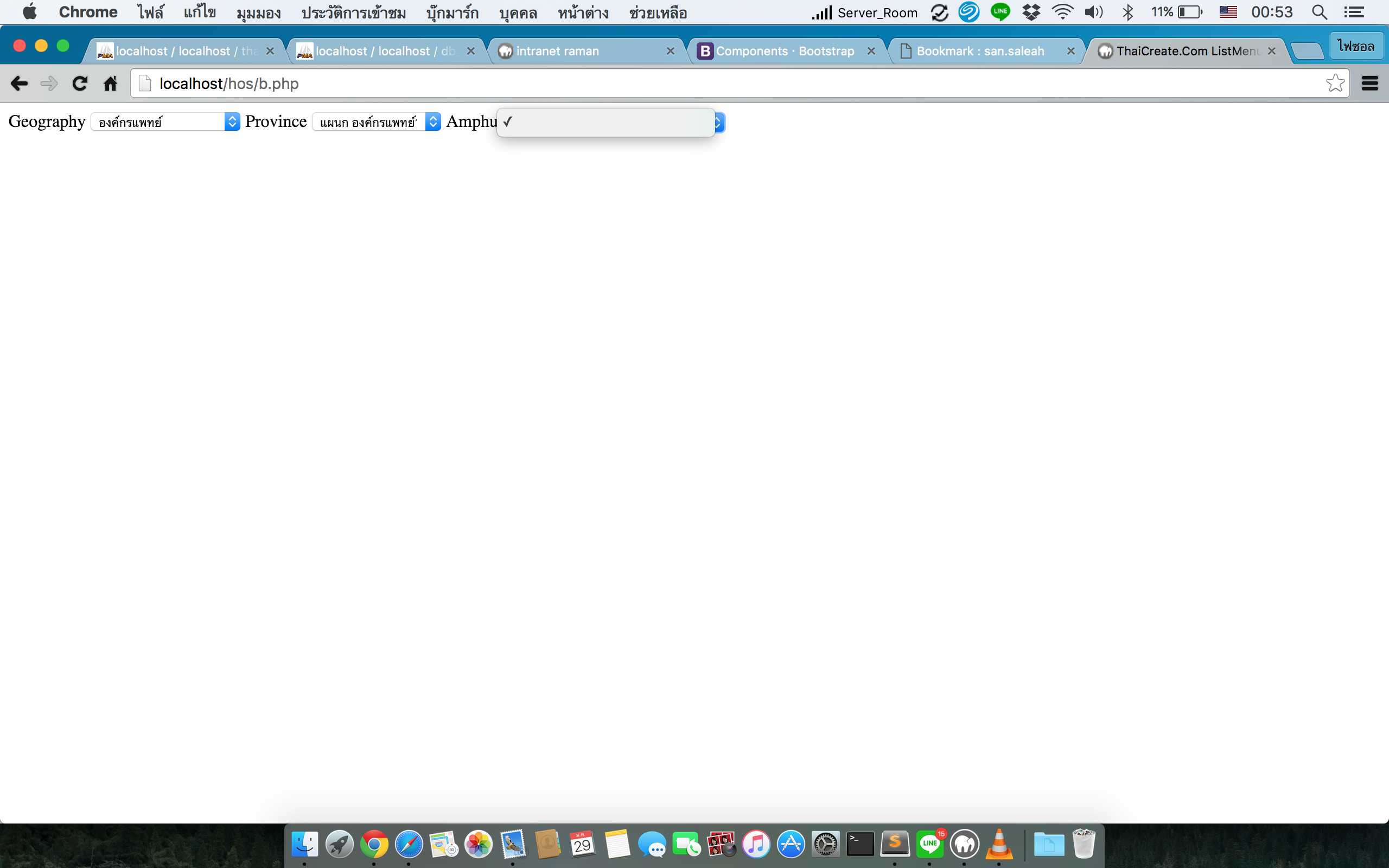Open Safari from the dock
The image size is (1389, 868).
point(409,844)
